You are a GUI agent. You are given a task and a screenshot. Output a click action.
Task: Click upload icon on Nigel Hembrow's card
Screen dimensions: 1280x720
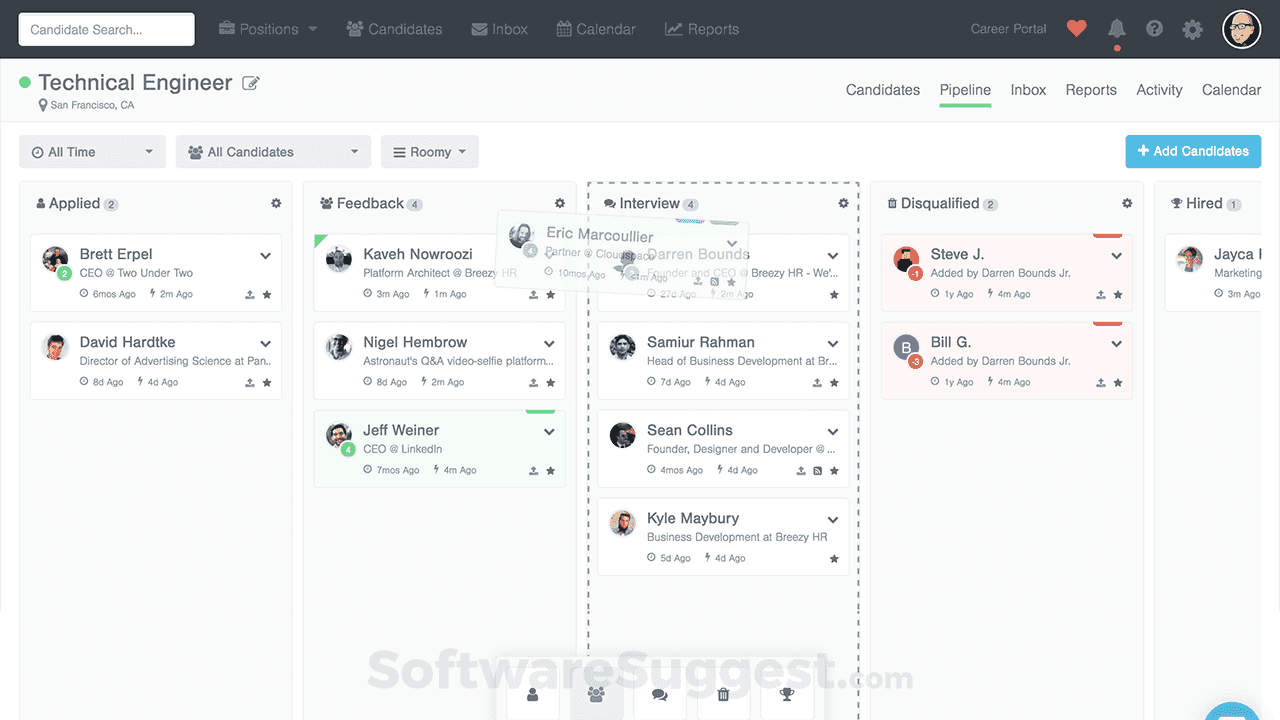click(x=534, y=383)
